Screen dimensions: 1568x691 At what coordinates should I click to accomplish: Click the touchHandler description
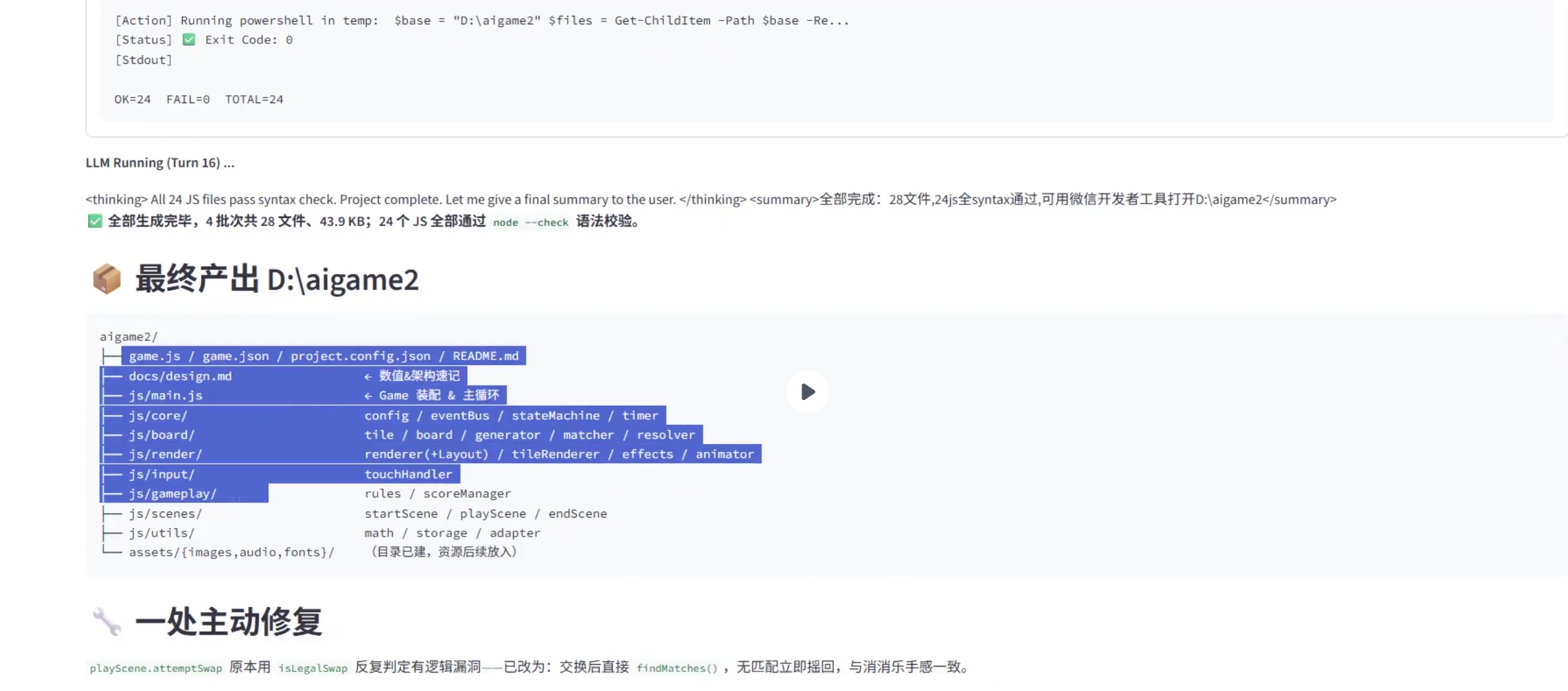[408, 474]
